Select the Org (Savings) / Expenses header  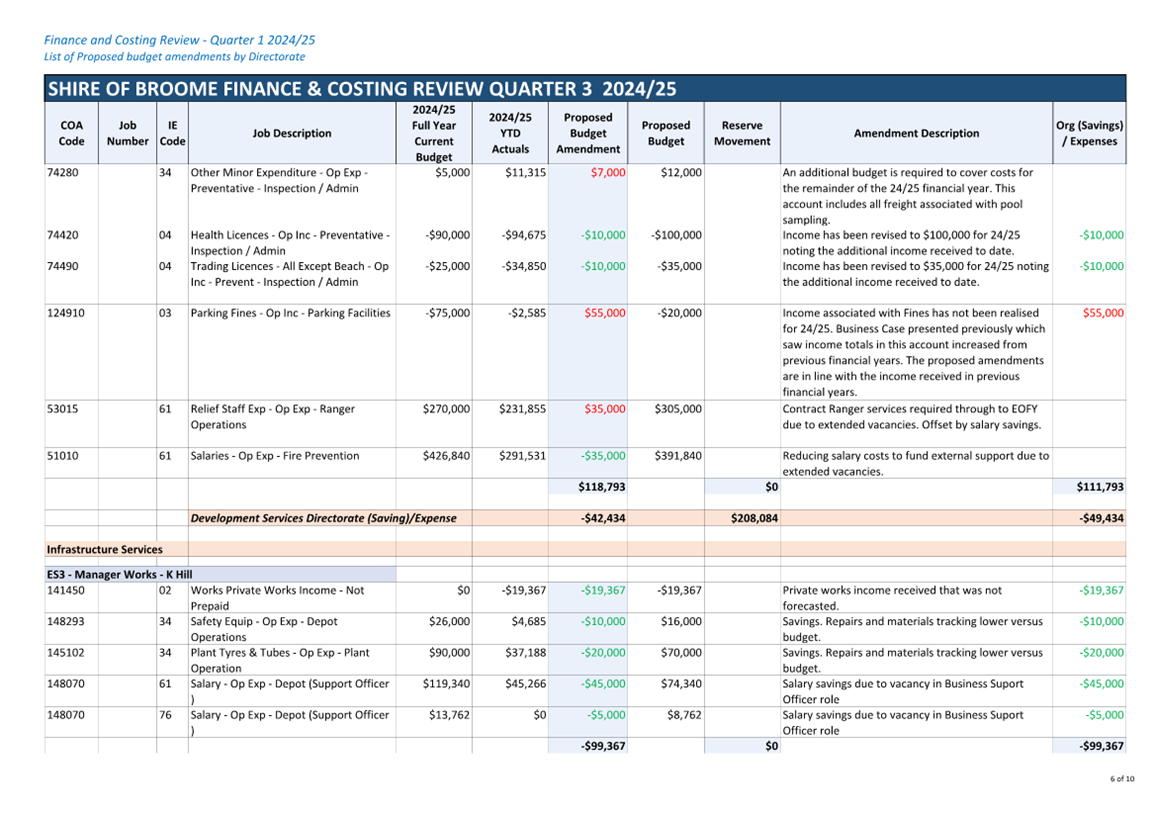pos(1089,133)
